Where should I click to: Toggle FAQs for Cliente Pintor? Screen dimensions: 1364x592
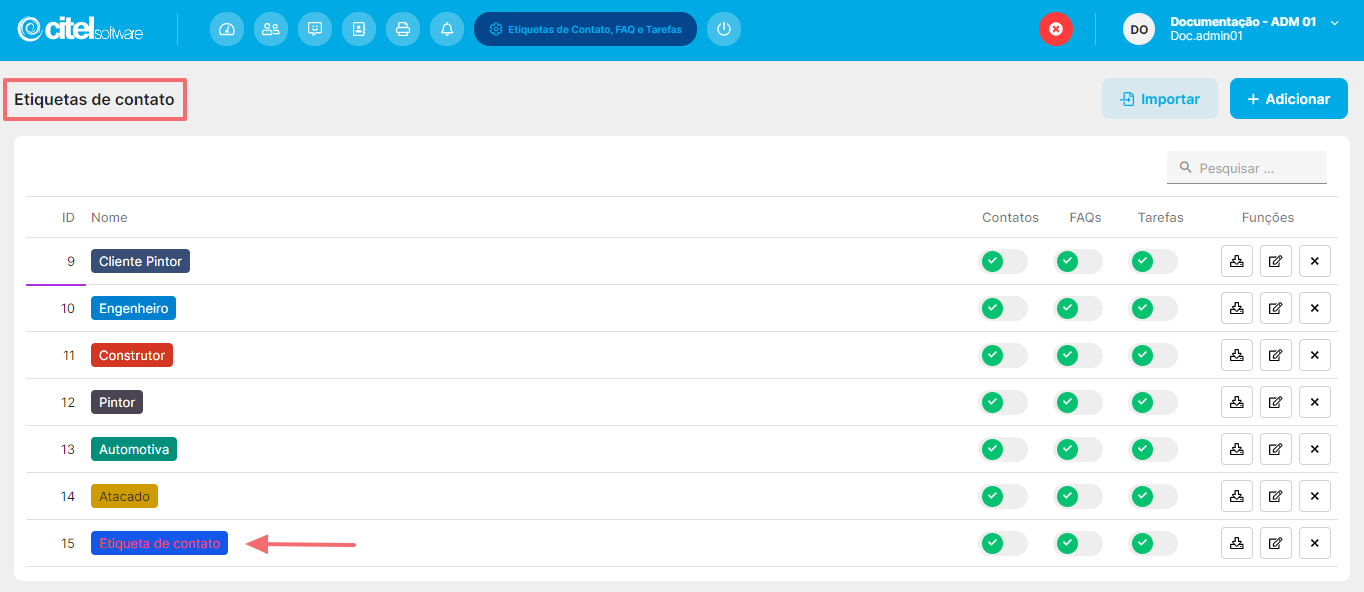coord(1078,261)
